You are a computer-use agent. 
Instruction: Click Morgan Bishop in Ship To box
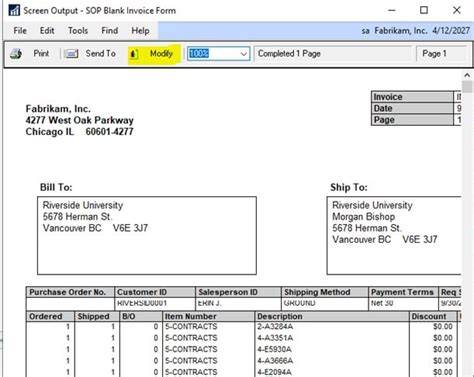tap(364, 217)
